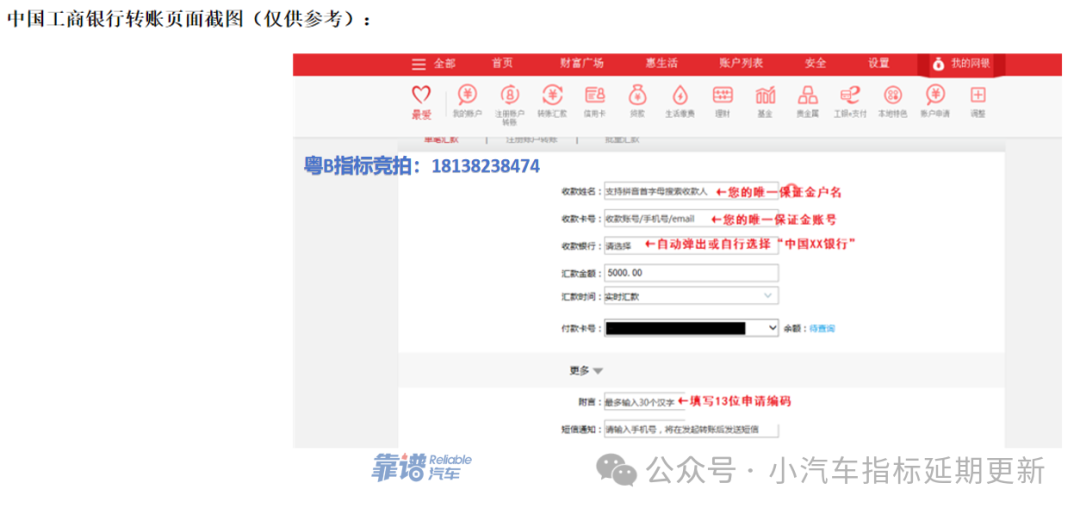Expand the 更多 section arrow
The width and height of the screenshot is (1080, 514).
(x=598, y=370)
